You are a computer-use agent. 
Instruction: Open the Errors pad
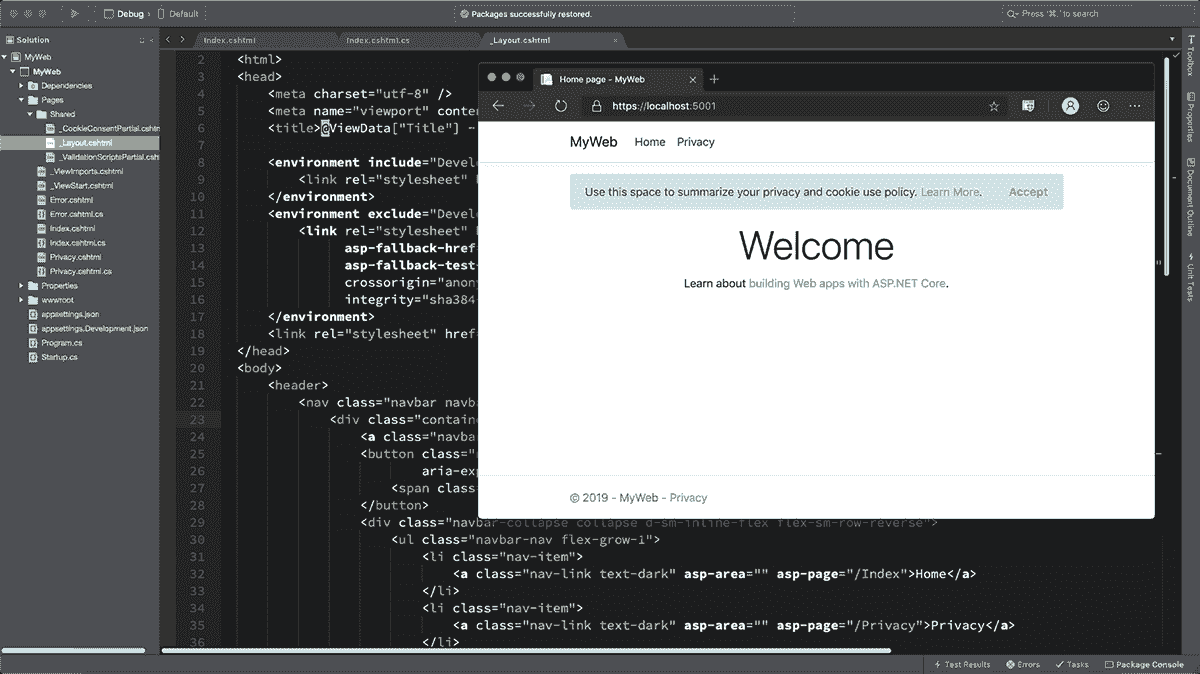1022,663
